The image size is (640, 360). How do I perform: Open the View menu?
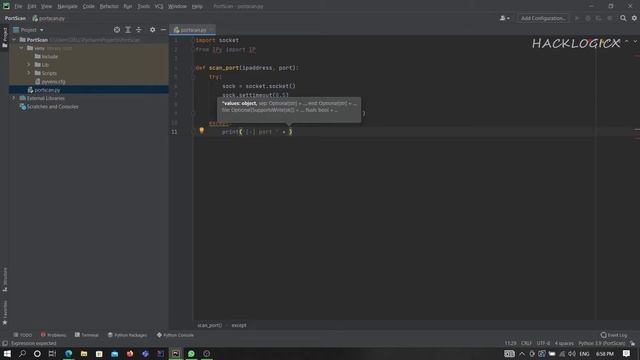pyautogui.click(x=46, y=7)
